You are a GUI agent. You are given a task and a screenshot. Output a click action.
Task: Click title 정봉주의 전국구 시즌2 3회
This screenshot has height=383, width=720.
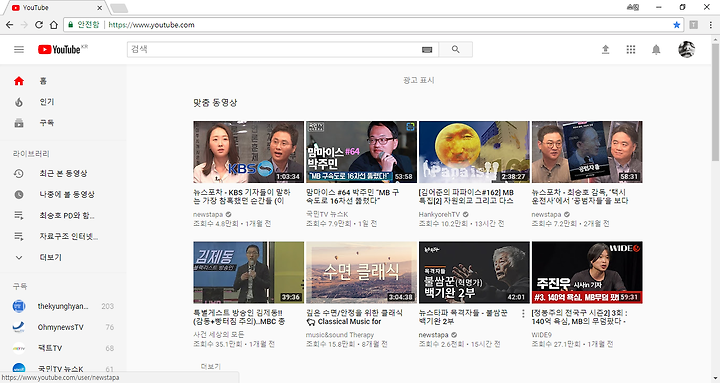579,317
